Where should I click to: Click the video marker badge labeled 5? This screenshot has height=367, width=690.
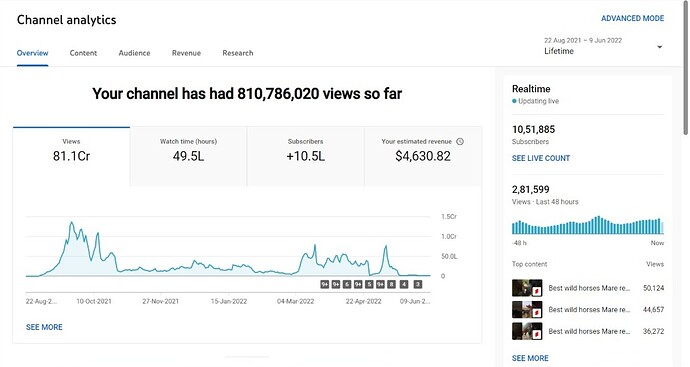(x=369, y=284)
